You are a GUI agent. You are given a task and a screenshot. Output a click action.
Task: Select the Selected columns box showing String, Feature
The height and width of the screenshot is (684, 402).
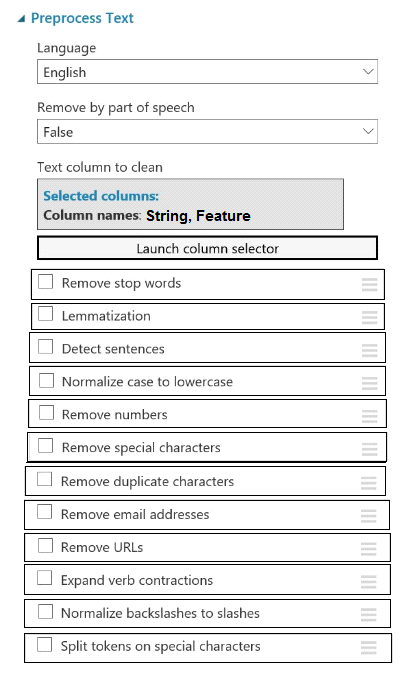tap(190, 204)
